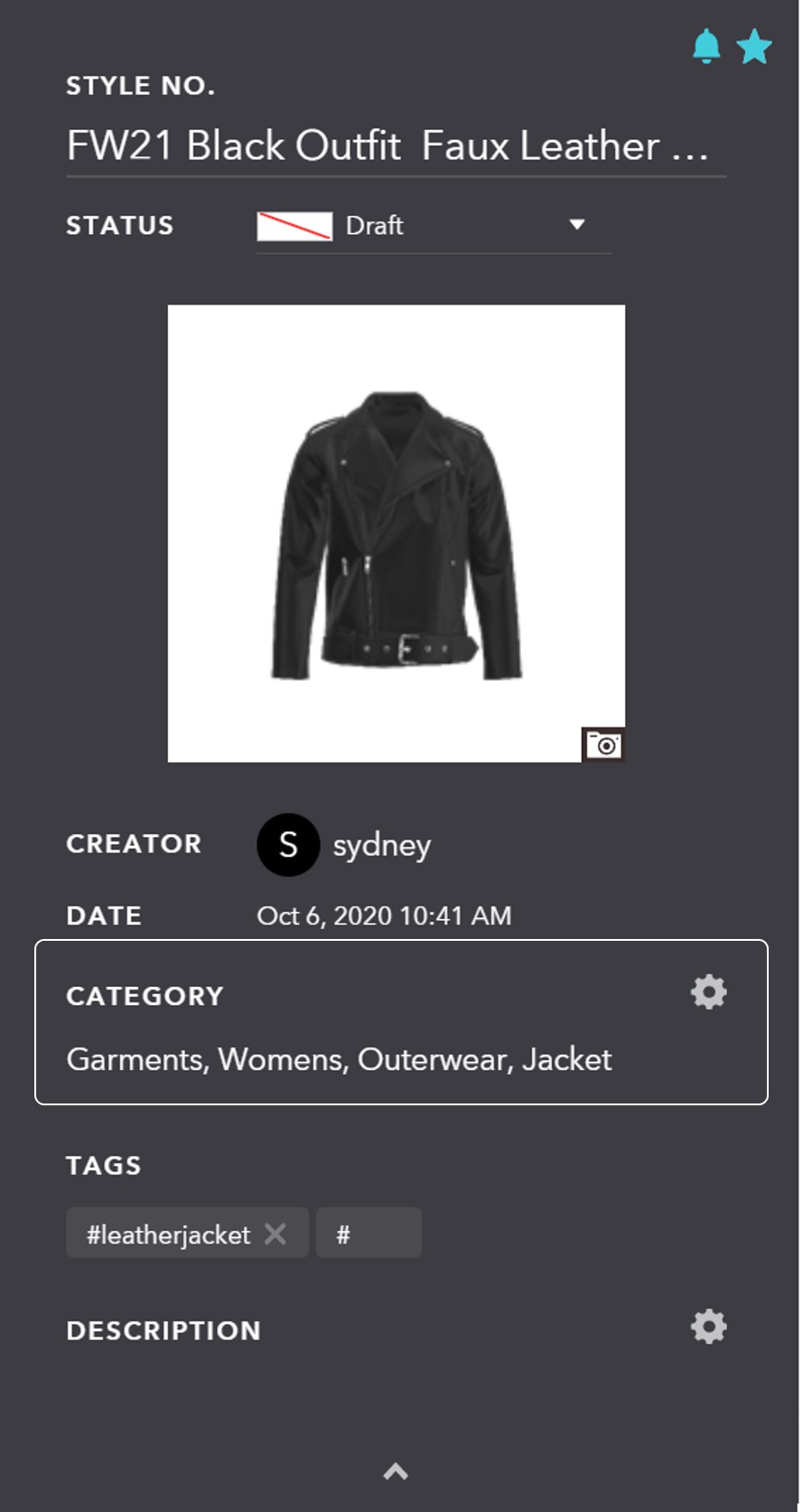The width and height of the screenshot is (803, 1512).
Task: Click the Description settings gear icon
Action: [709, 1326]
